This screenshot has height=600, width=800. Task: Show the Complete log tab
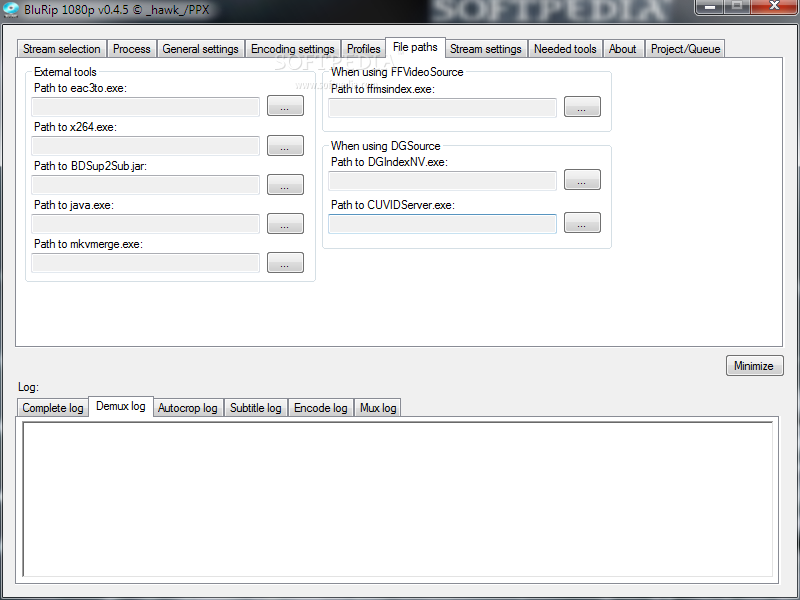53,408
